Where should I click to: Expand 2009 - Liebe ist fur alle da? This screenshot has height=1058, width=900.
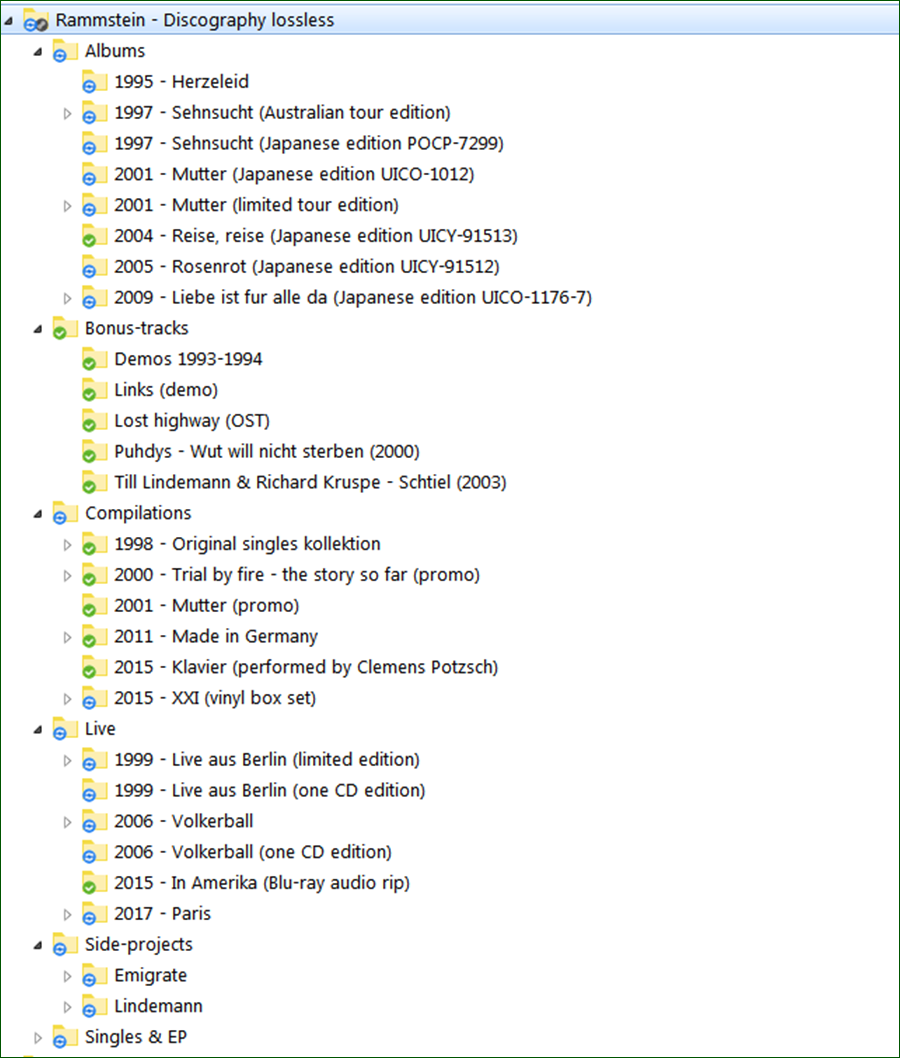(x=67, y=298)
